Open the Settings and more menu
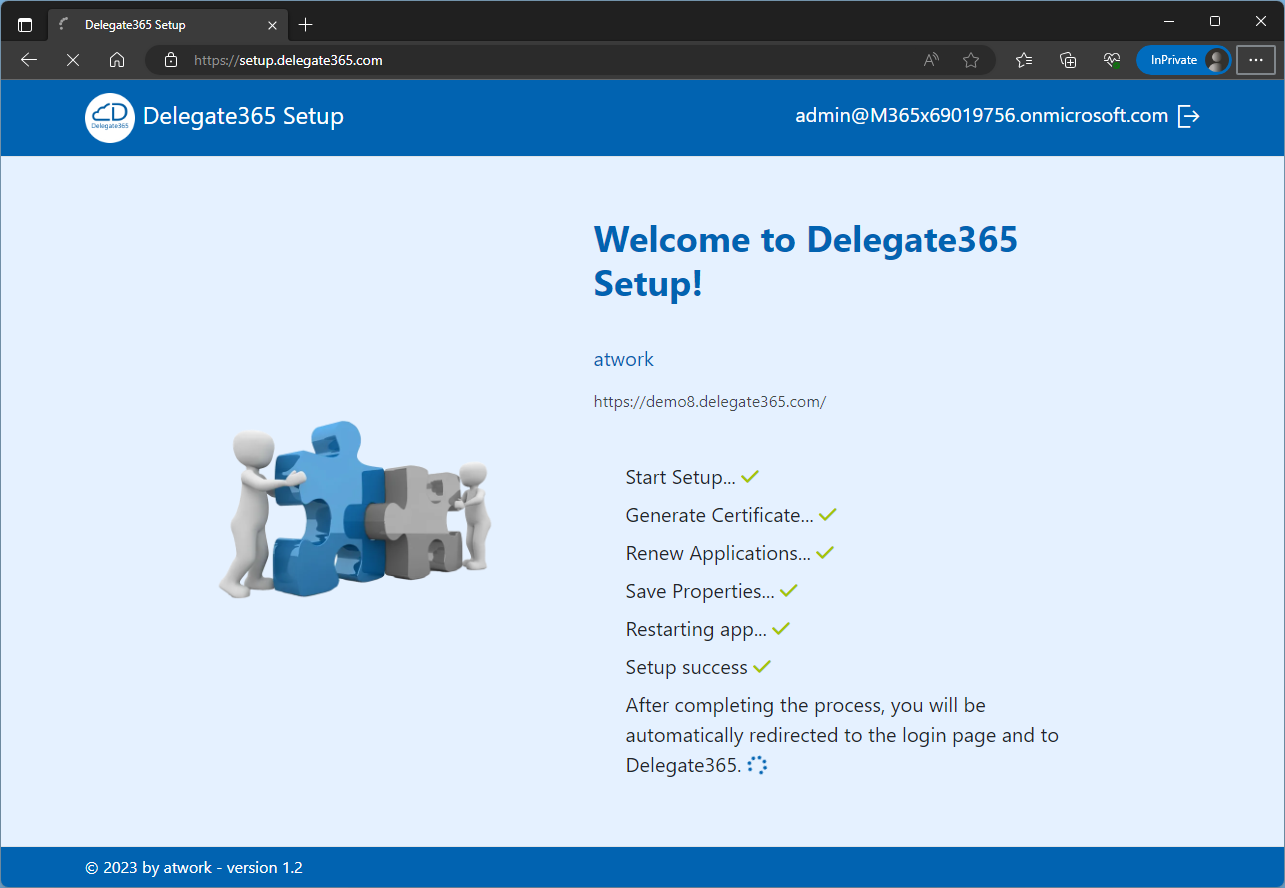 (x=1256, y=60)
